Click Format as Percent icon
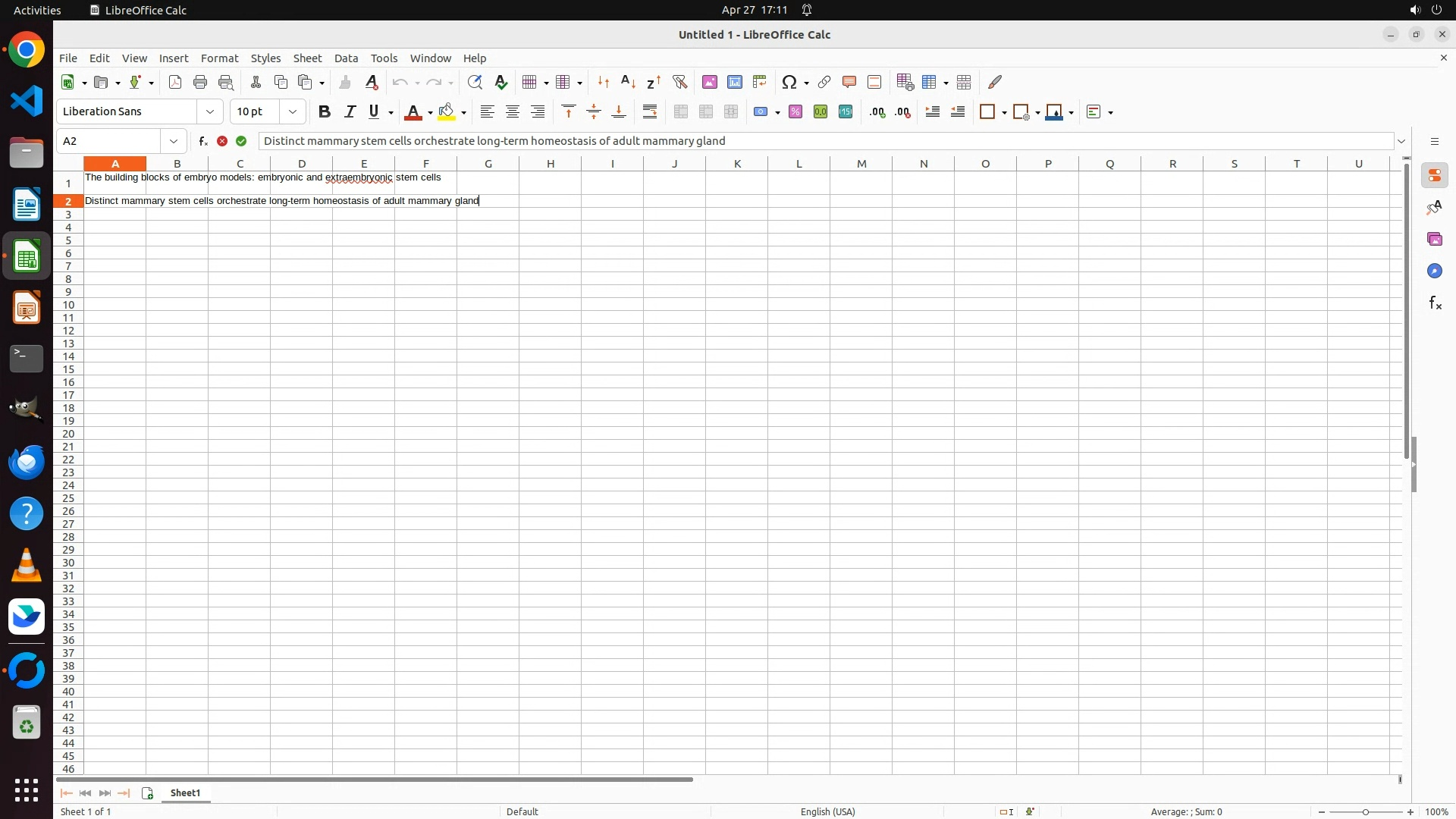This screenshot has width=1456, height=819. click(795, 112)
